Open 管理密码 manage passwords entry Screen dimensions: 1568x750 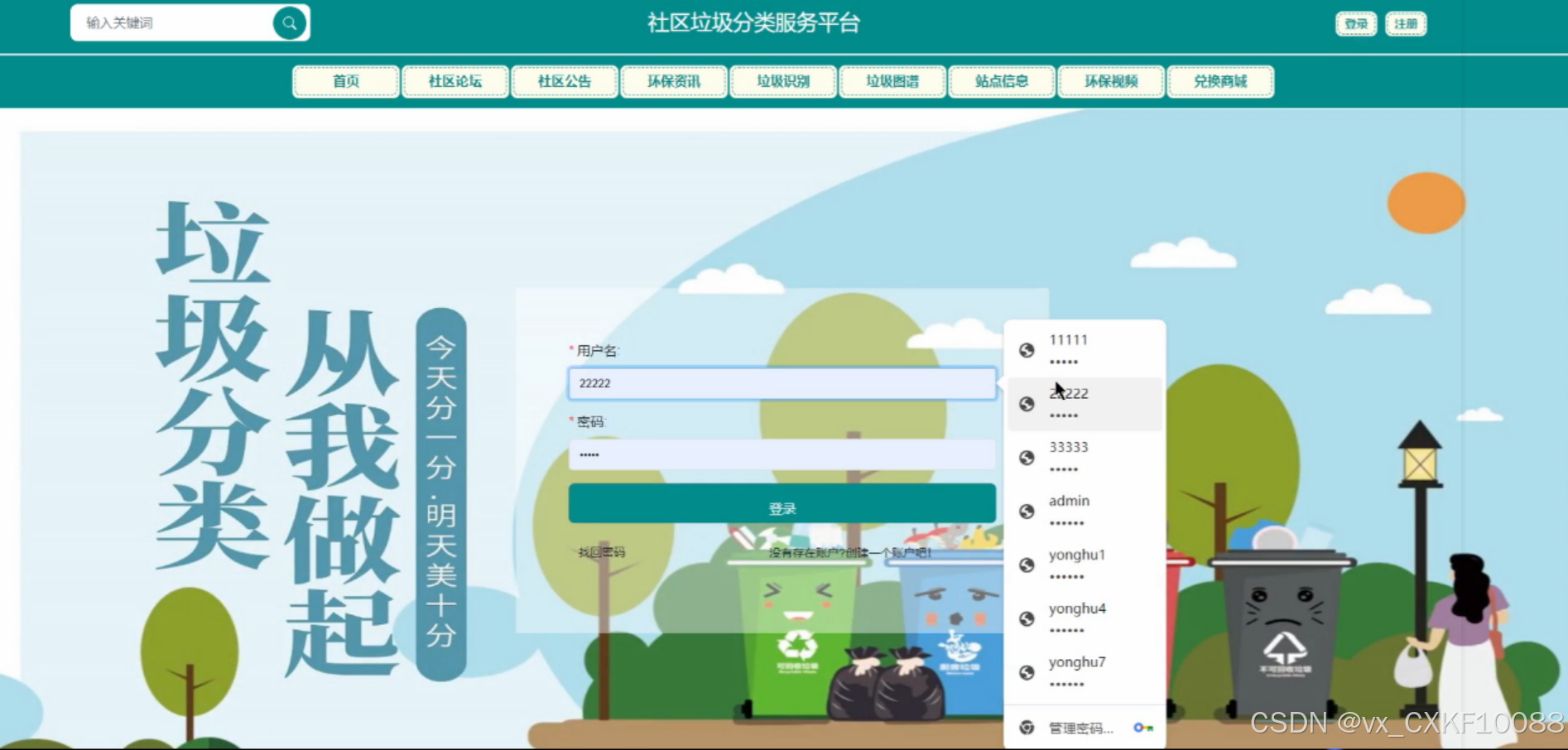[x=1085, y=728]
